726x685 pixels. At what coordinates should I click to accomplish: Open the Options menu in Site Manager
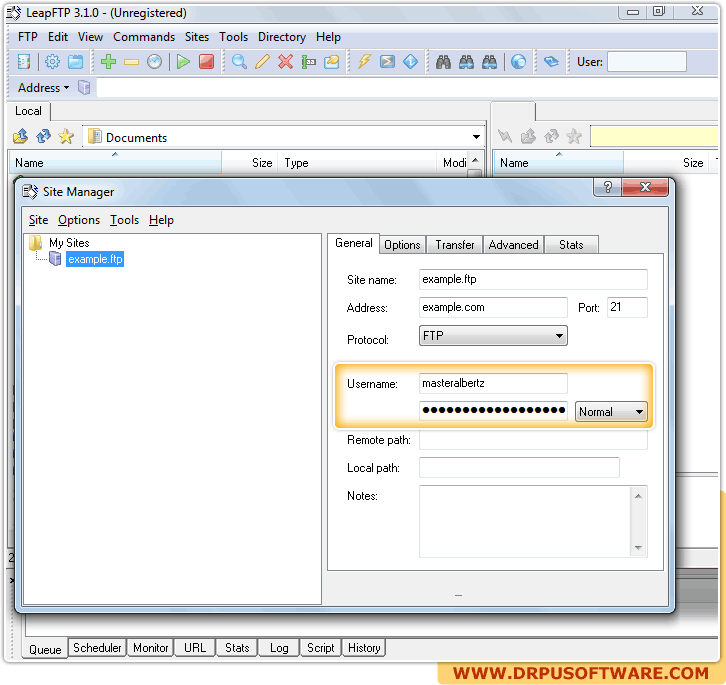click(x=79, y=220)
